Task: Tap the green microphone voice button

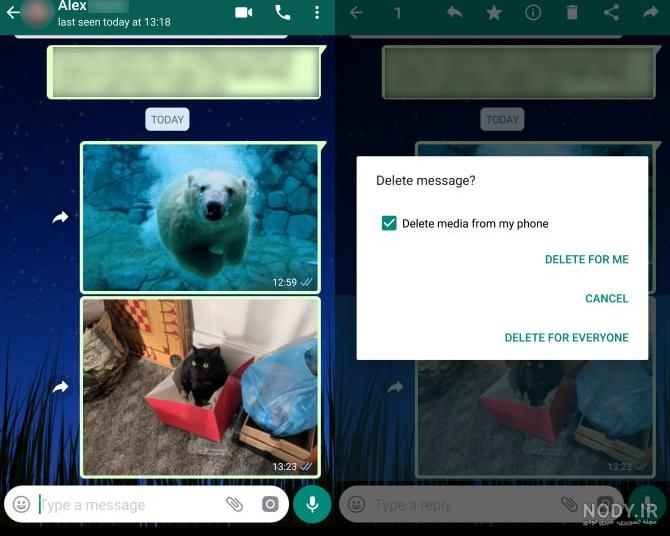Action: click(x=312, y=504)
